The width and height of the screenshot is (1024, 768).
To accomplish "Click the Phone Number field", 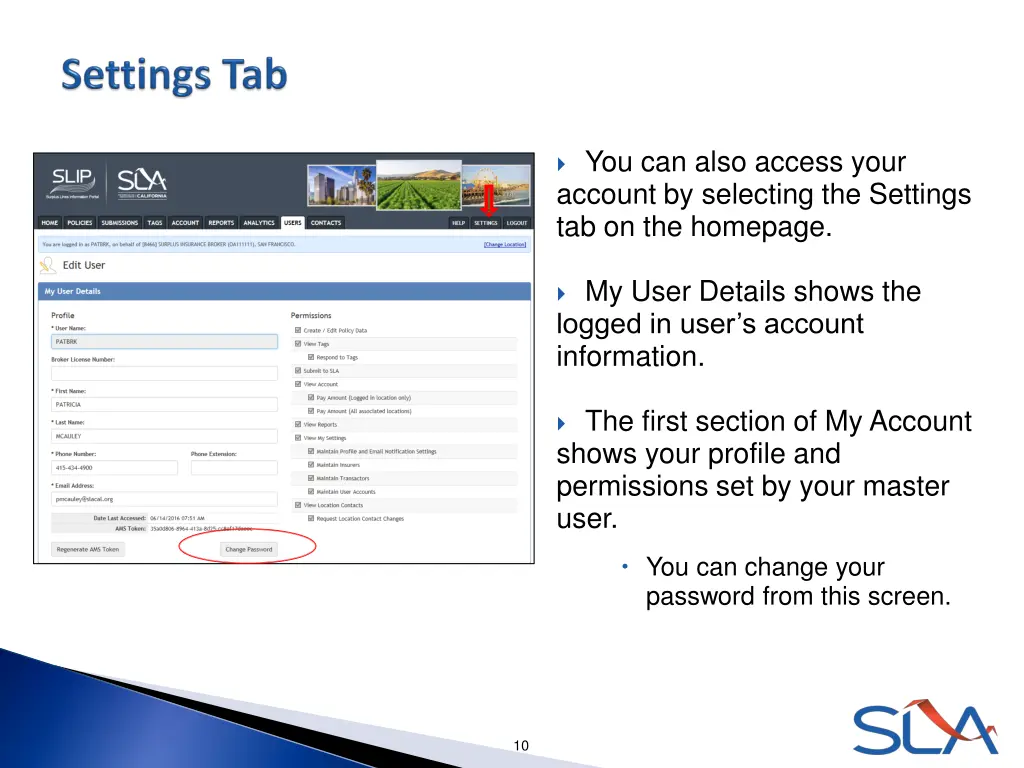I will pyautogui.click(x=114, y=468).
